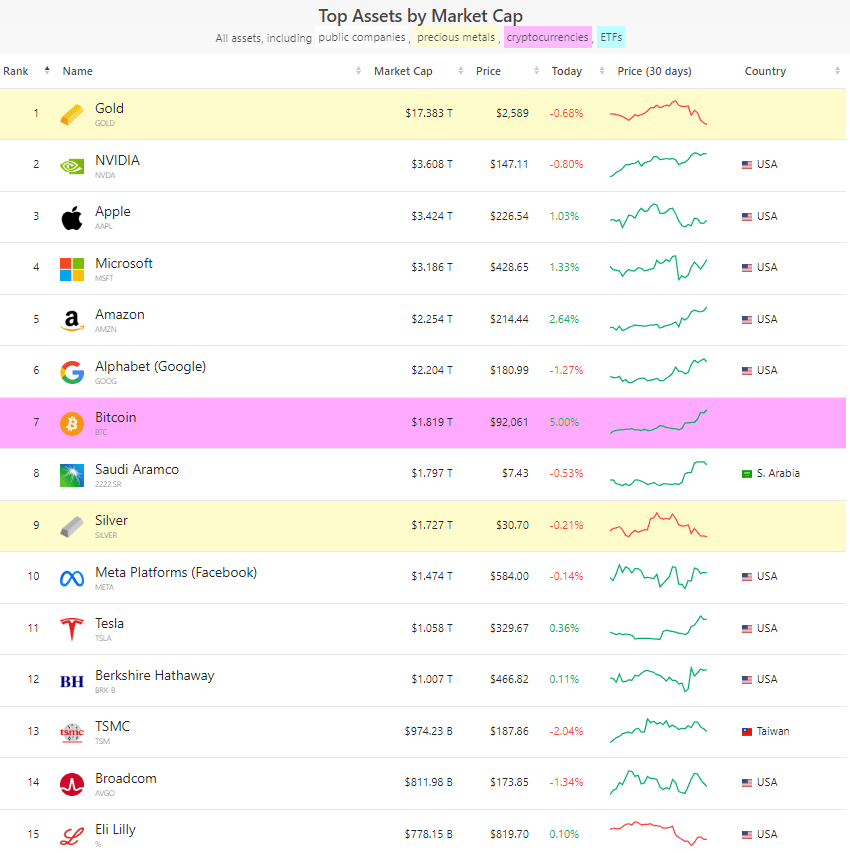
Task: Open the Broadcom logo icon
Action: click(72, 784)
